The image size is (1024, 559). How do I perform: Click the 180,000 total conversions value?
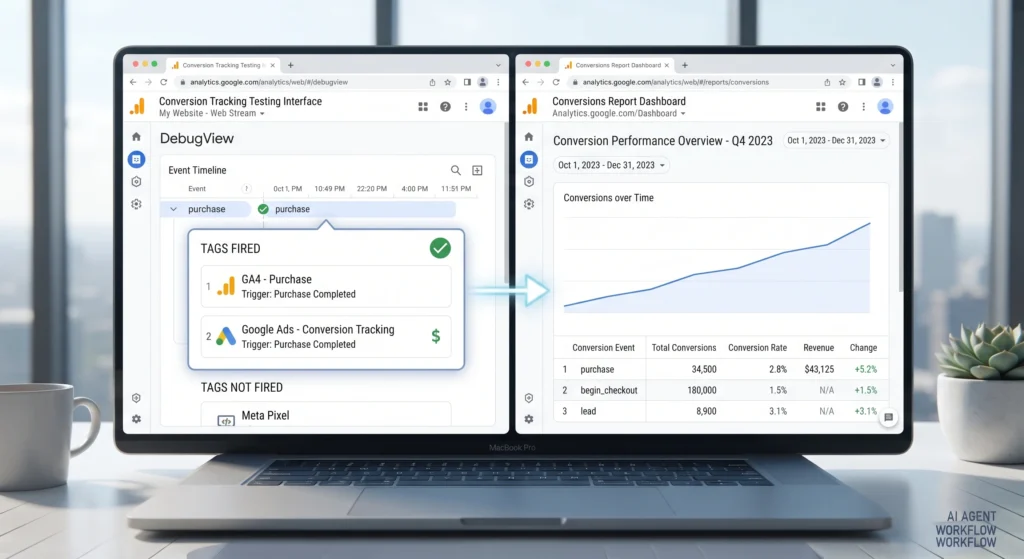click(701, 390)
